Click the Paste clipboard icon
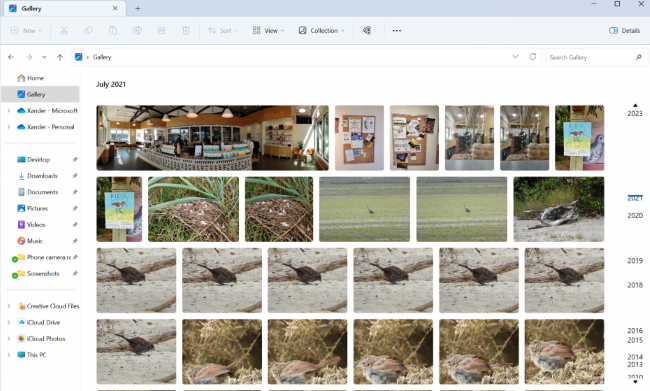The height and width of the screenshot is (391, 650). [113, 31]
